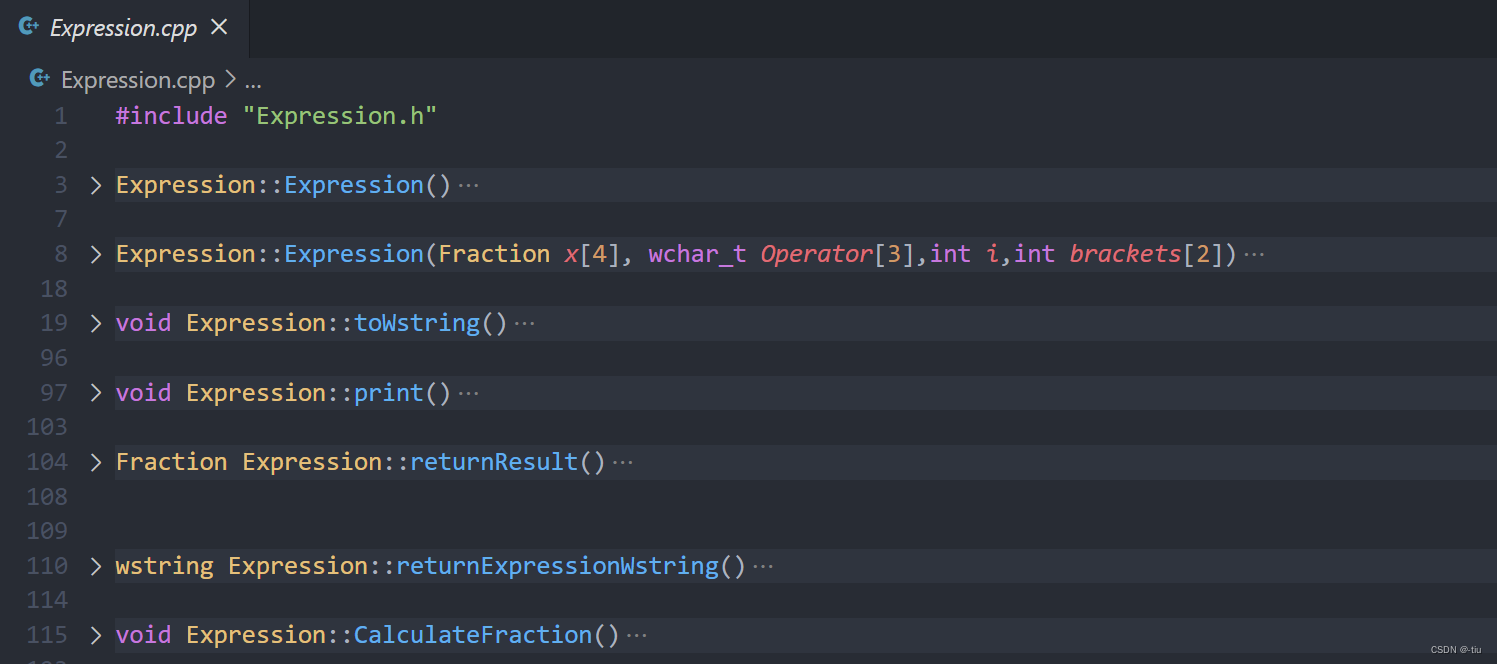Click the Fraction return type on line 104
This screenshot has width=1497, height=664.
[x=172, y=462]
